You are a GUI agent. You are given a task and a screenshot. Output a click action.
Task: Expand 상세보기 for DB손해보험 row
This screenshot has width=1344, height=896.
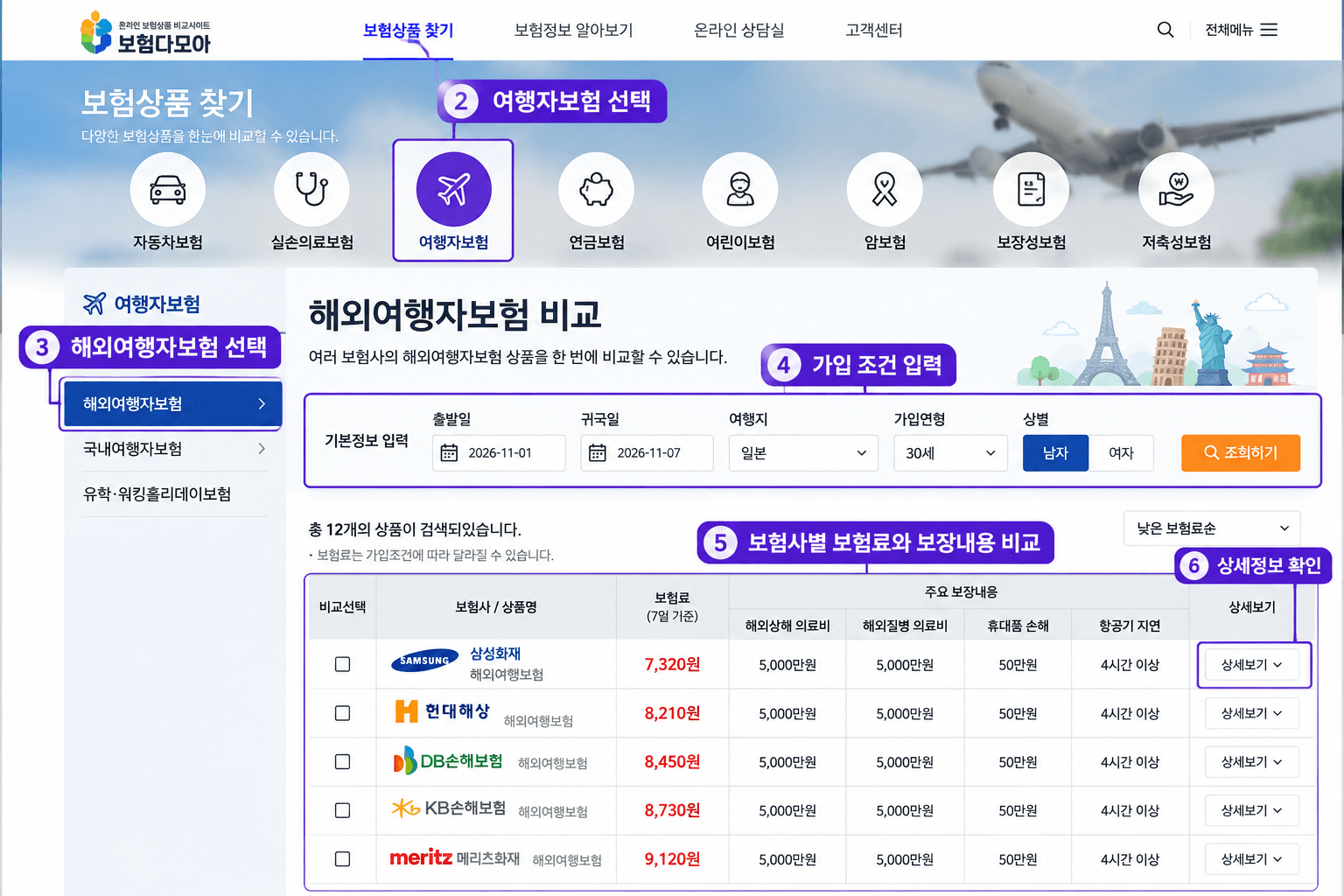coord(1252,762)
